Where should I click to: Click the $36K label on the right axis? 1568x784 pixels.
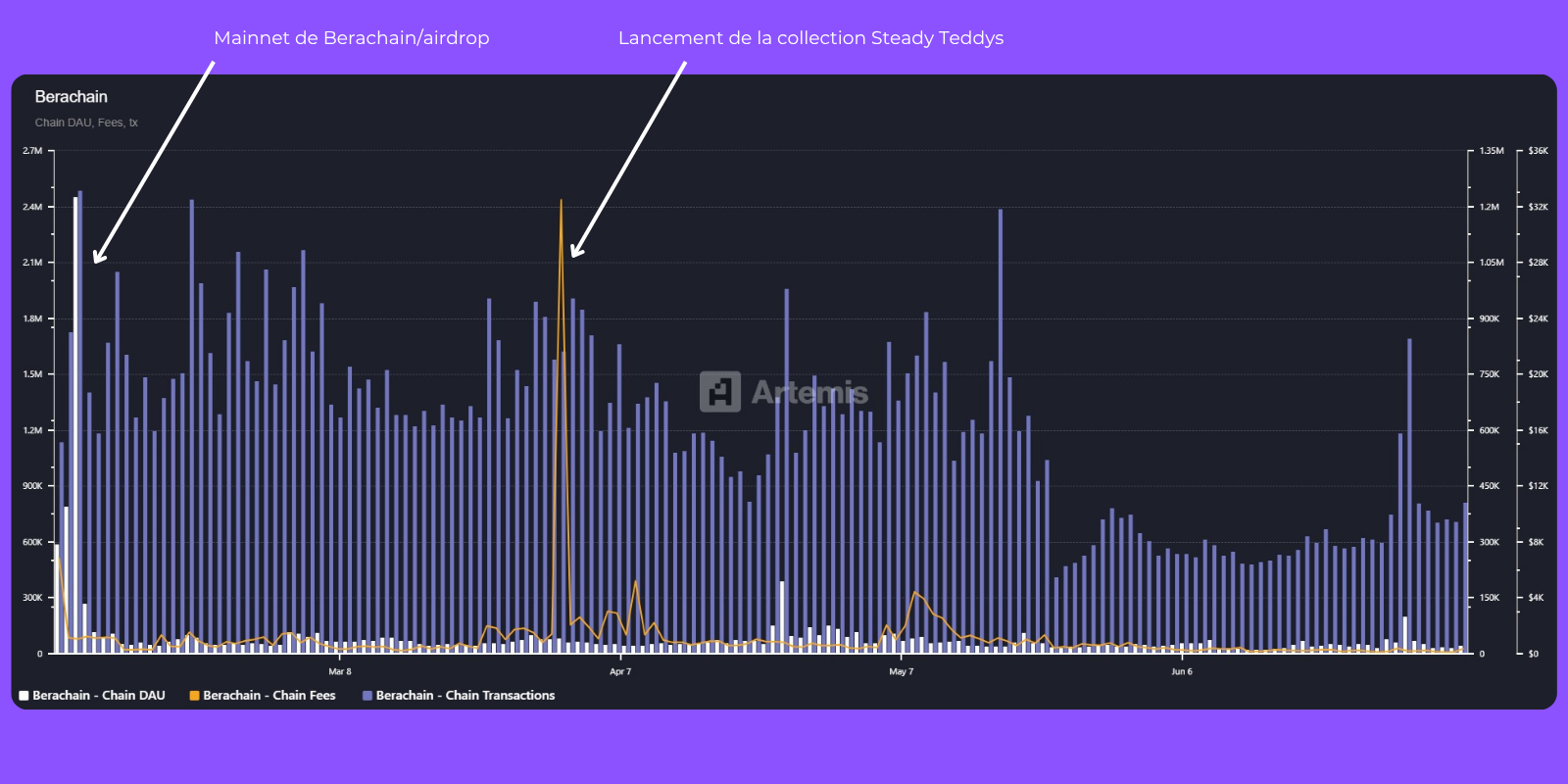1538,151
